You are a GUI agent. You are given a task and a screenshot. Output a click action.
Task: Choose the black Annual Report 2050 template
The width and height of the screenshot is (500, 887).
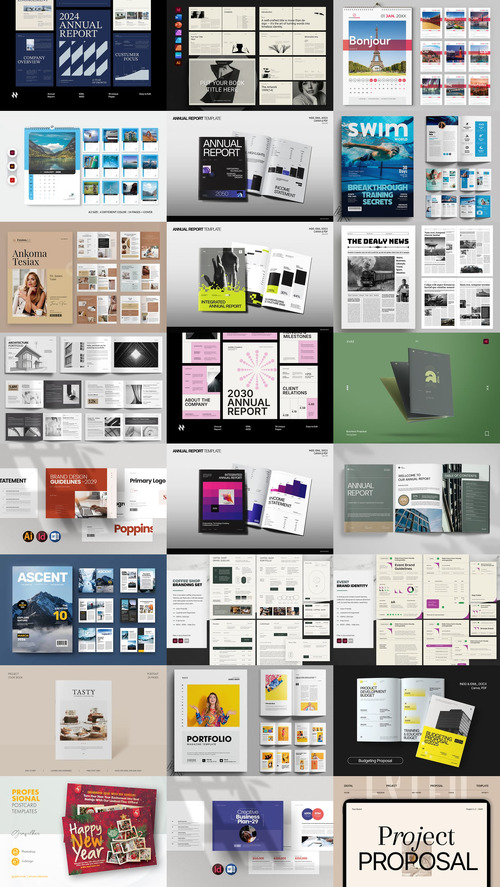tap(250, 166)
